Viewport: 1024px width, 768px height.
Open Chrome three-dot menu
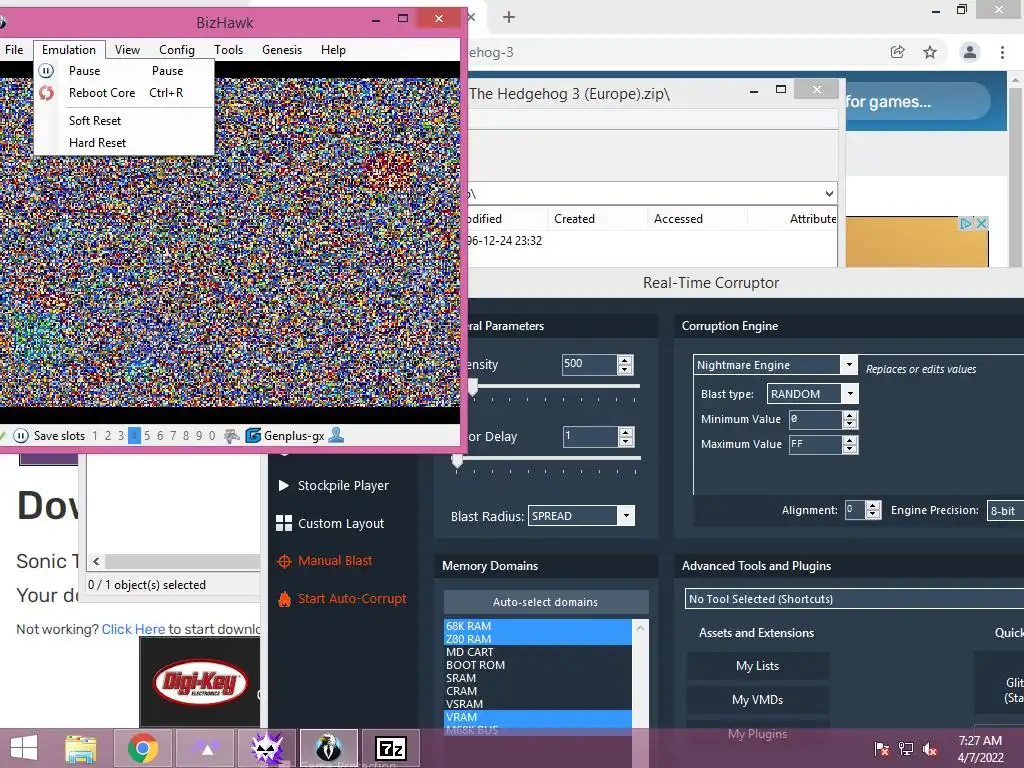click(1002, 52)
